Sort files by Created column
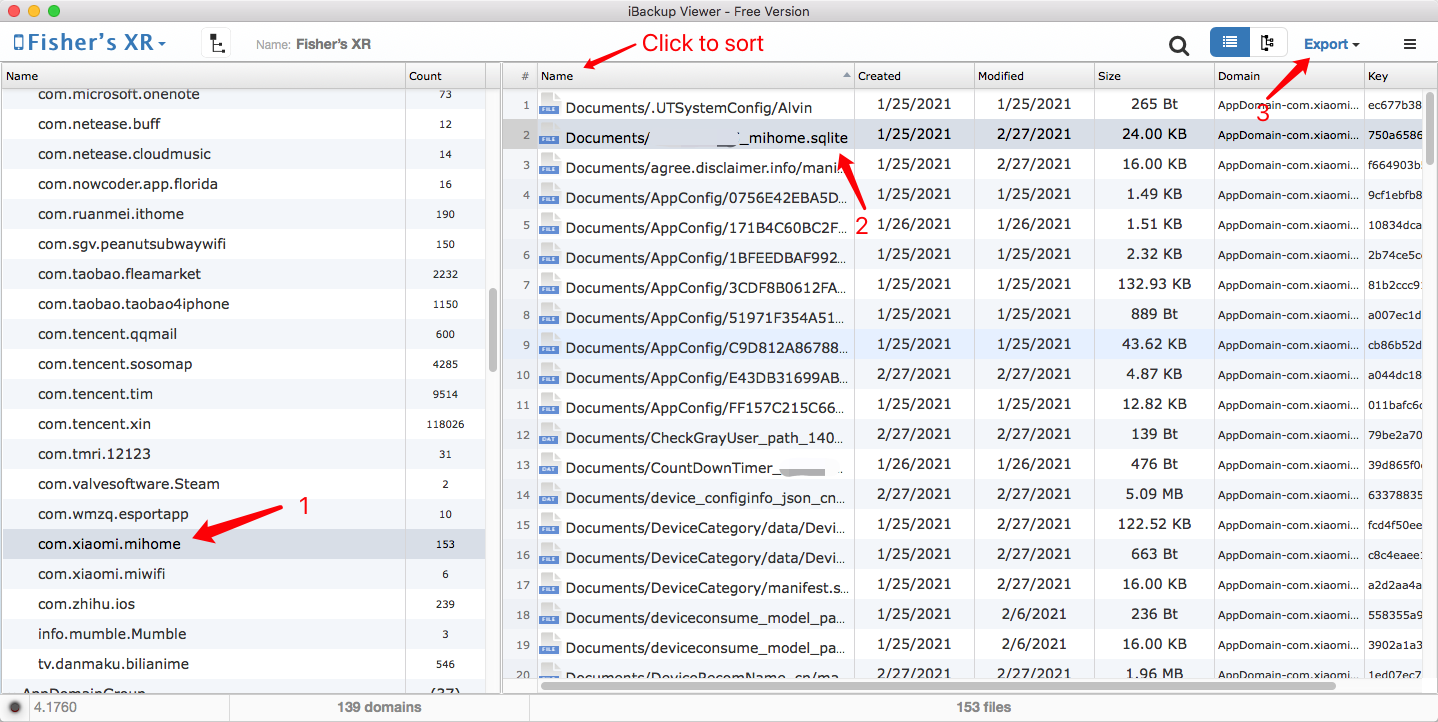Viewport: 1438px width, 722px height. pyautogui.click(x=914, y=76)
